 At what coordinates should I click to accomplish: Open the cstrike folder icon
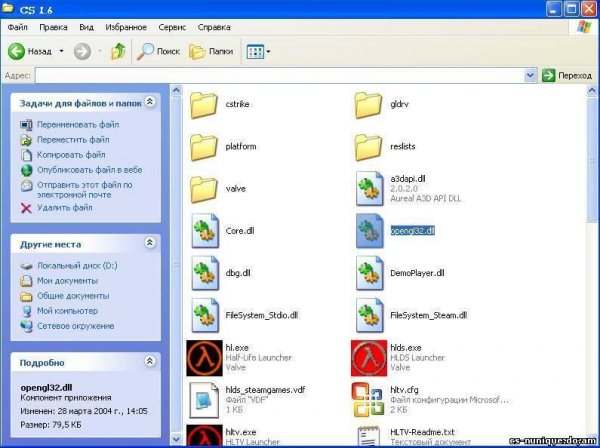(x=204, y=104)
